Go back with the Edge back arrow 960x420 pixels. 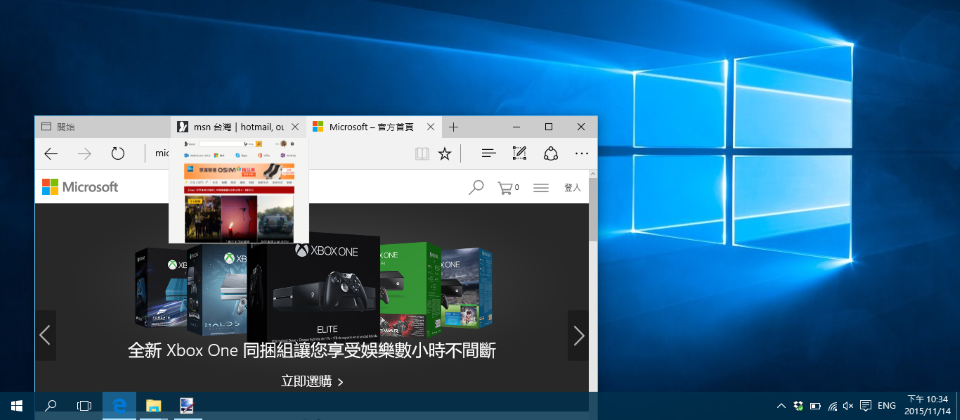(51, 154)
